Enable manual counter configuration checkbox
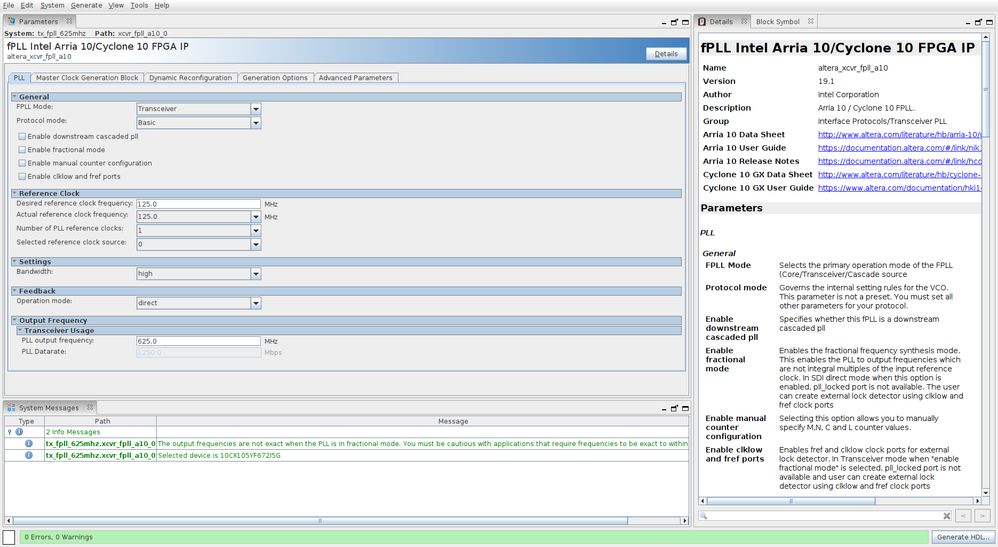This screenshot has width=998, height=547. [22, 163]
